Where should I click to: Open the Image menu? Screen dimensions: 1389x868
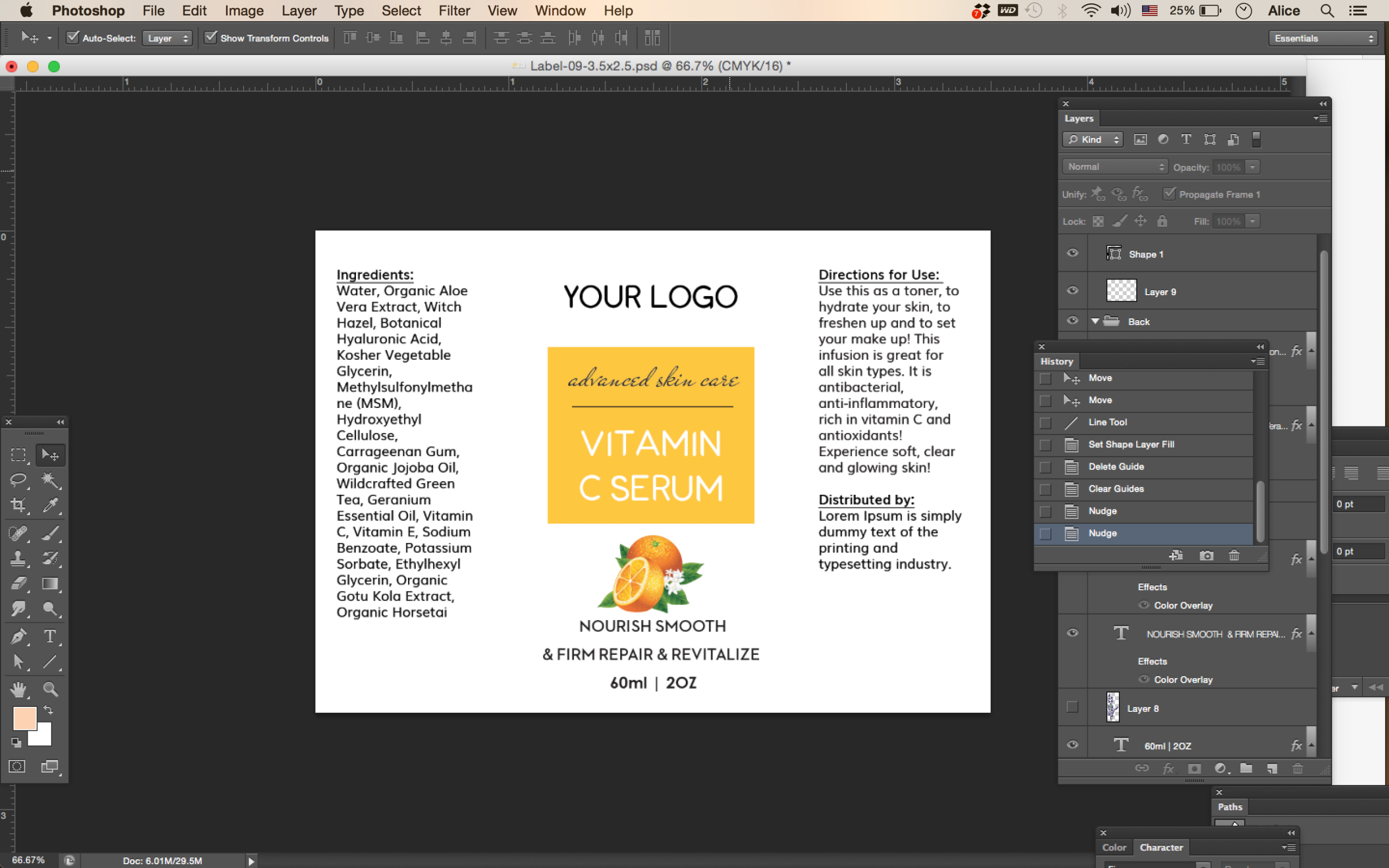[x=244, y=10]
